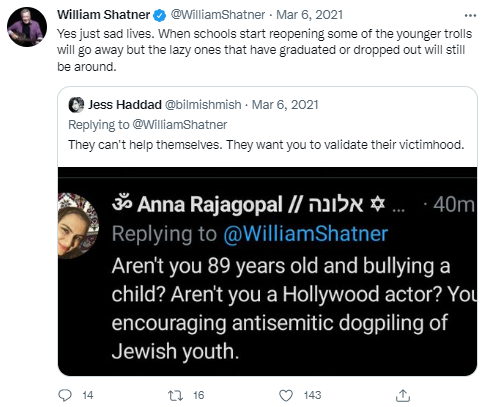
Task: Open the quoted tweet's Mar 6, 2021 date
Action: 285,105
